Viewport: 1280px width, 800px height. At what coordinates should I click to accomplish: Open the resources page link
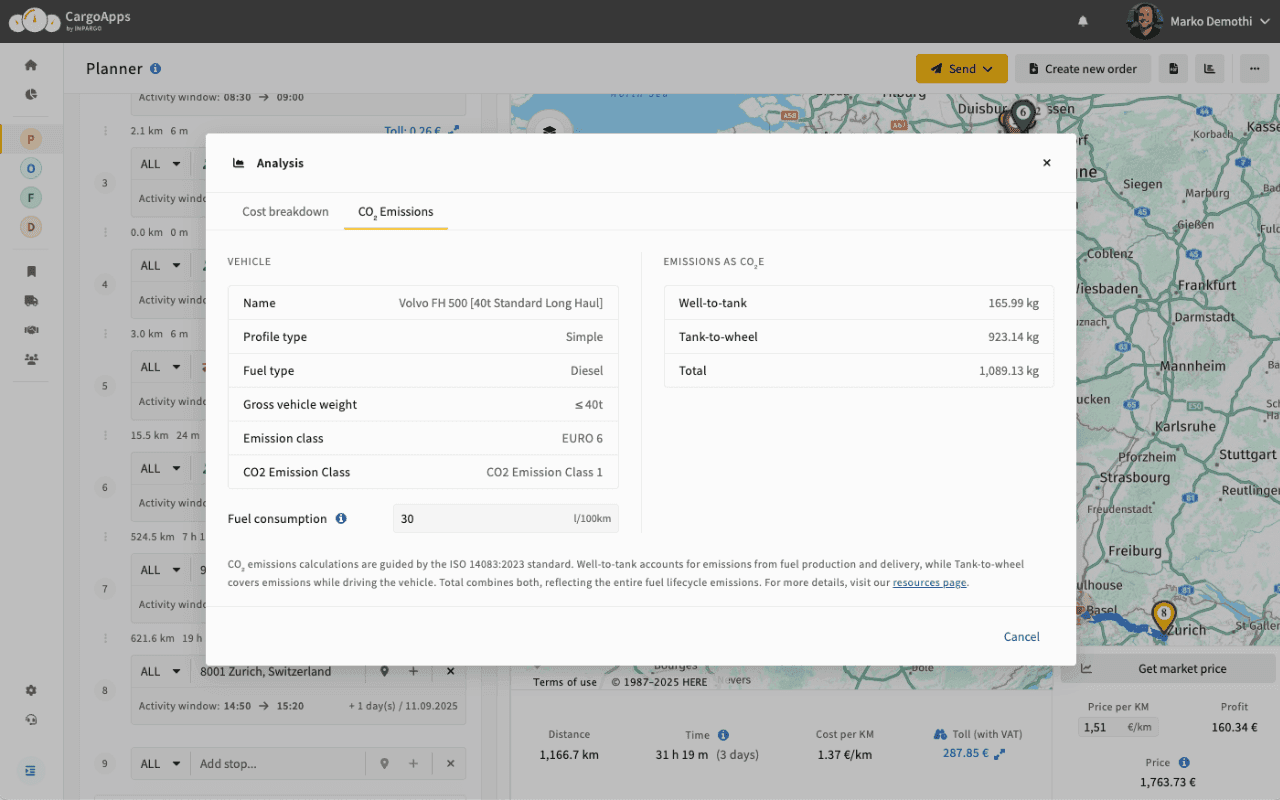pos(929,581)
